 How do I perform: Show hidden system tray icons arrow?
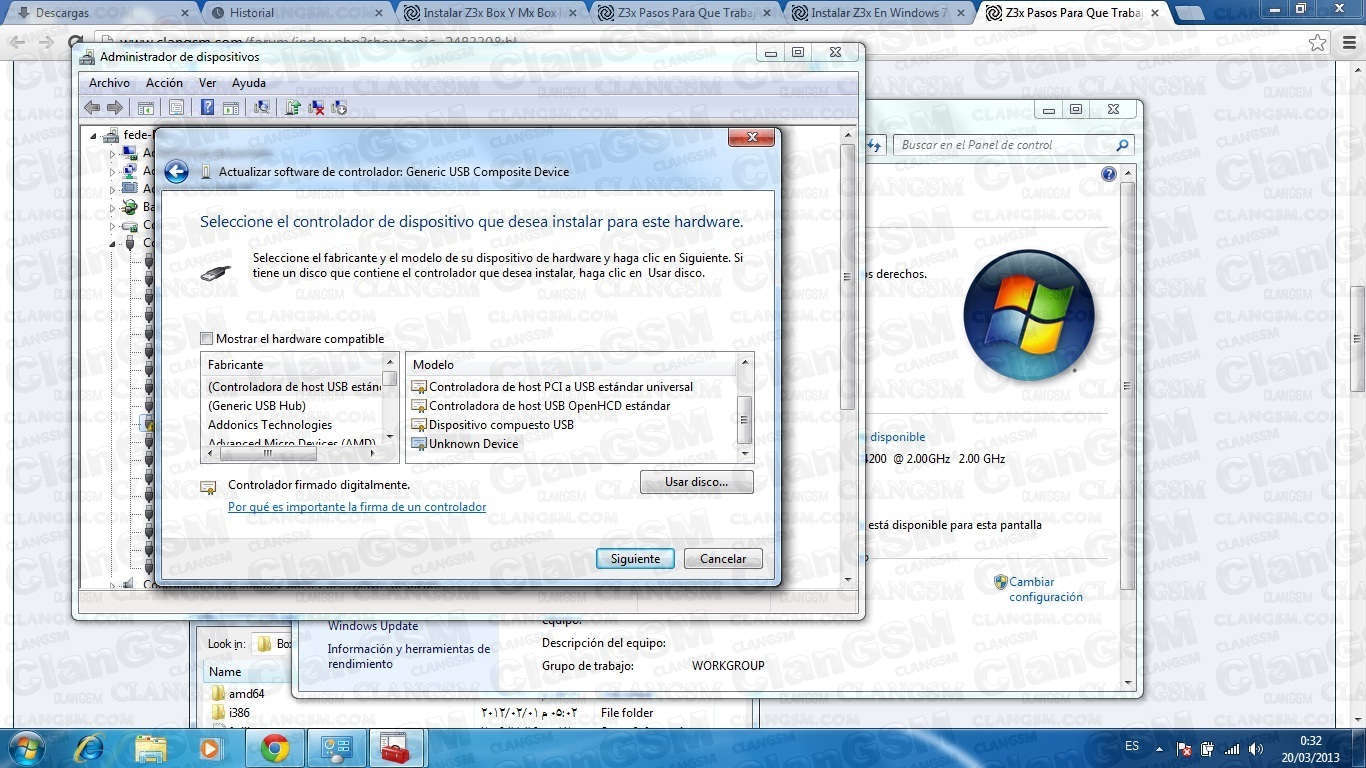(1159, 749)
